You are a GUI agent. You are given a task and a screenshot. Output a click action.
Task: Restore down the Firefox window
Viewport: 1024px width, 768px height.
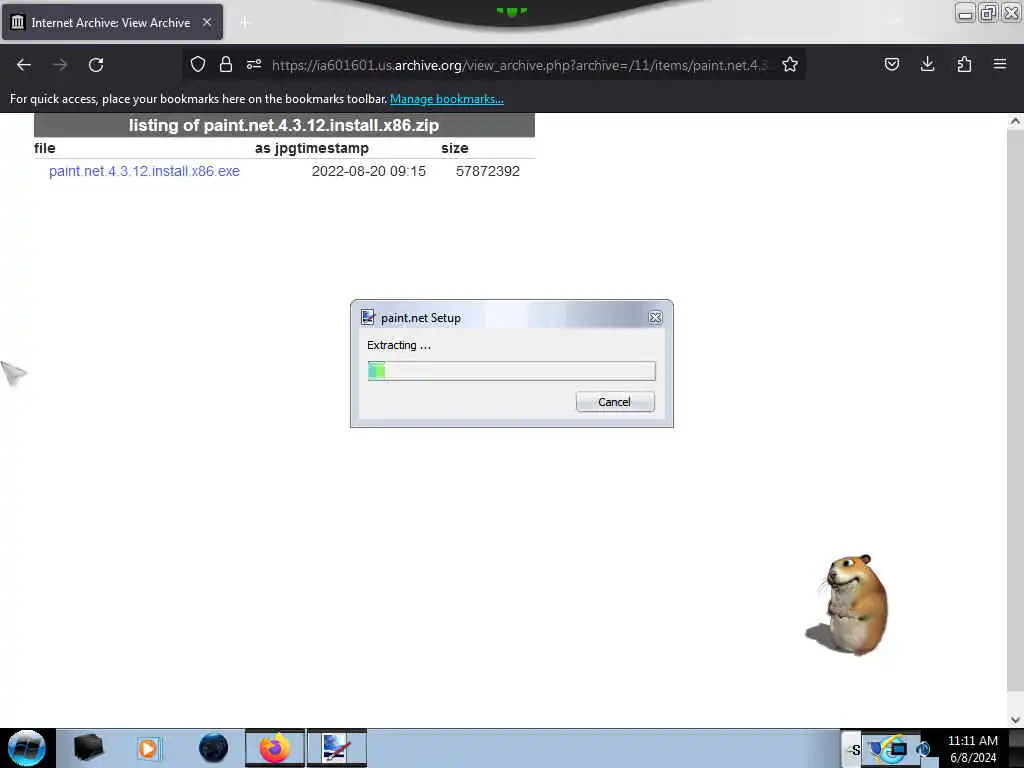(988, 13)
